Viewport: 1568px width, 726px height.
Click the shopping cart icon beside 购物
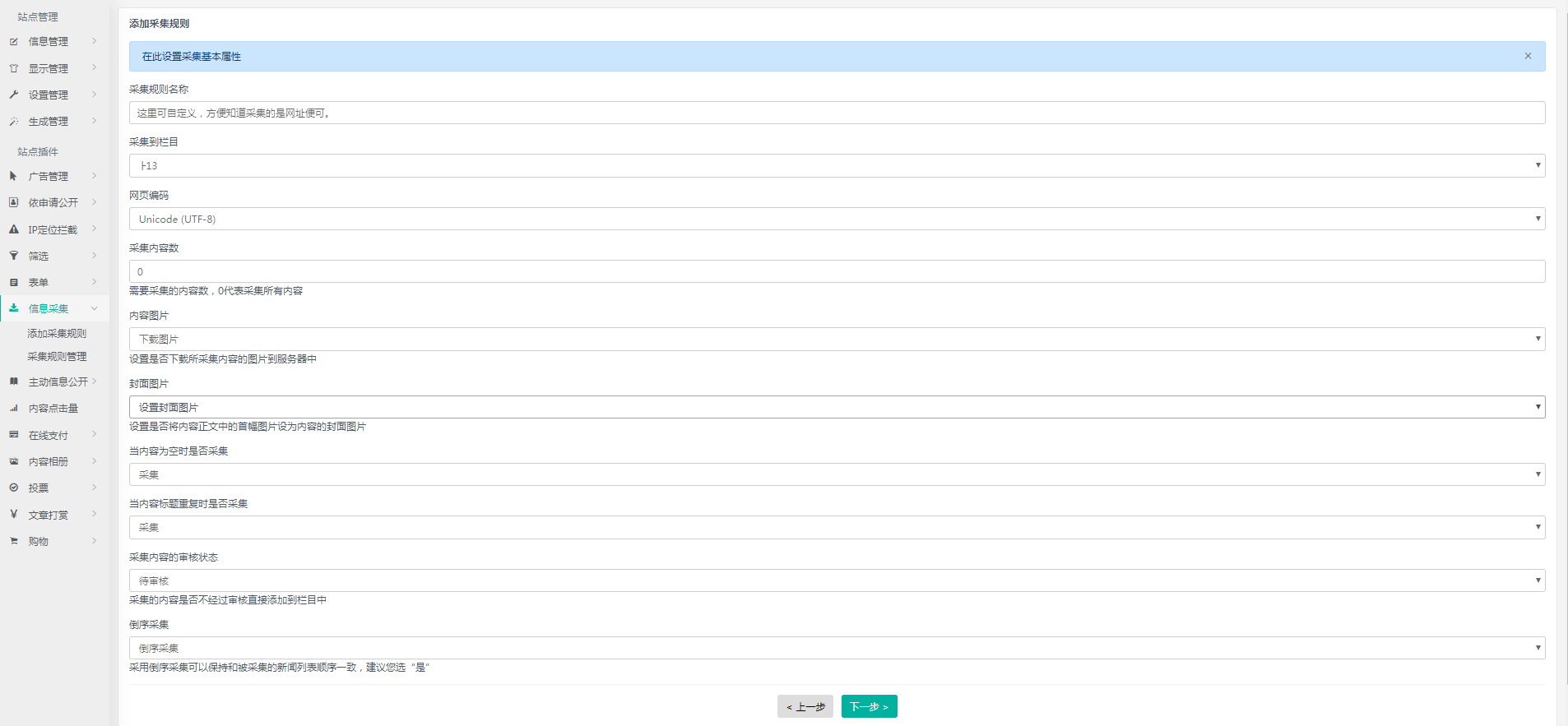coord(14,541)
